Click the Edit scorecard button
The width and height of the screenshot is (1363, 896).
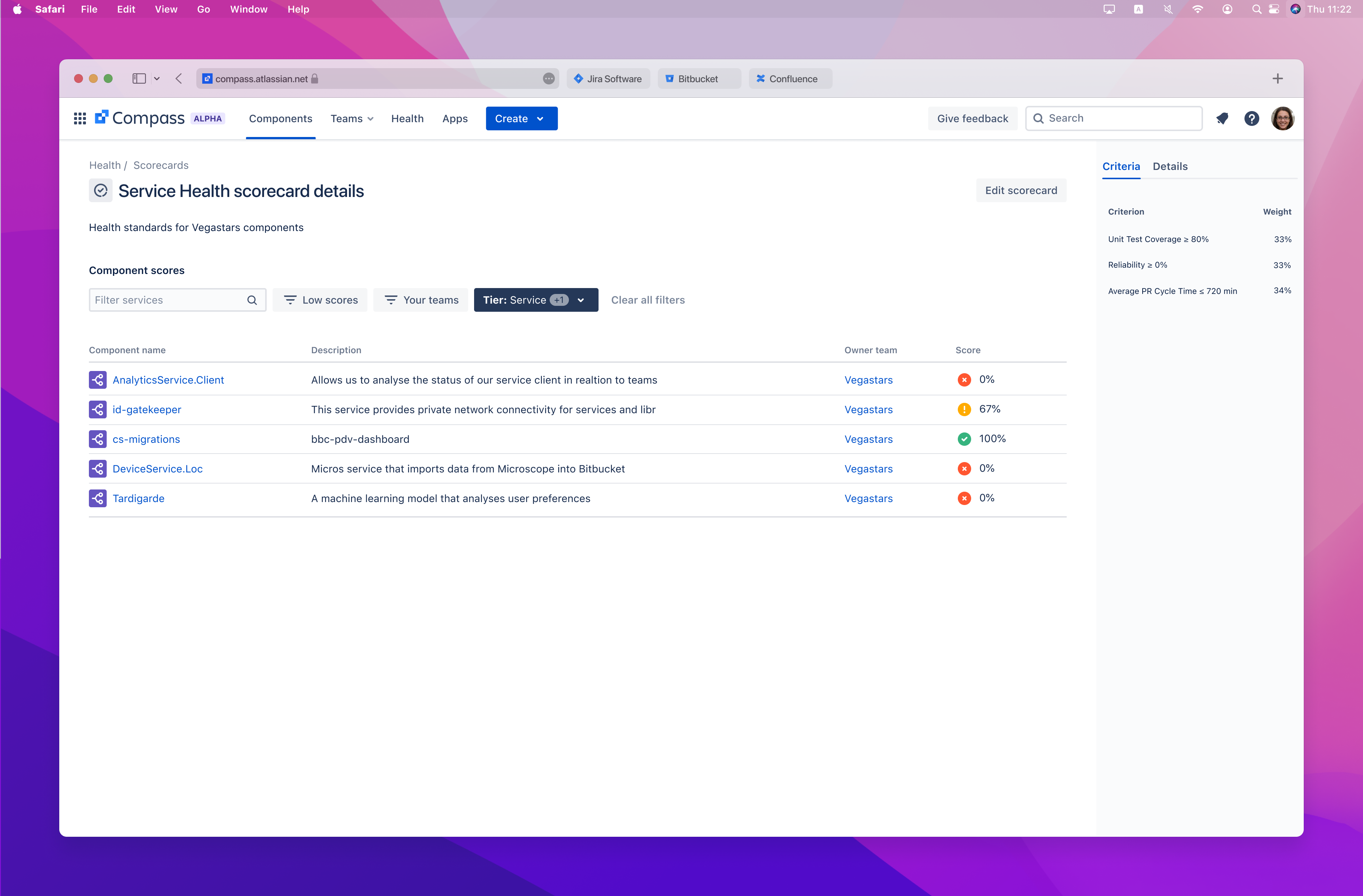click(x=1020, y=191)
